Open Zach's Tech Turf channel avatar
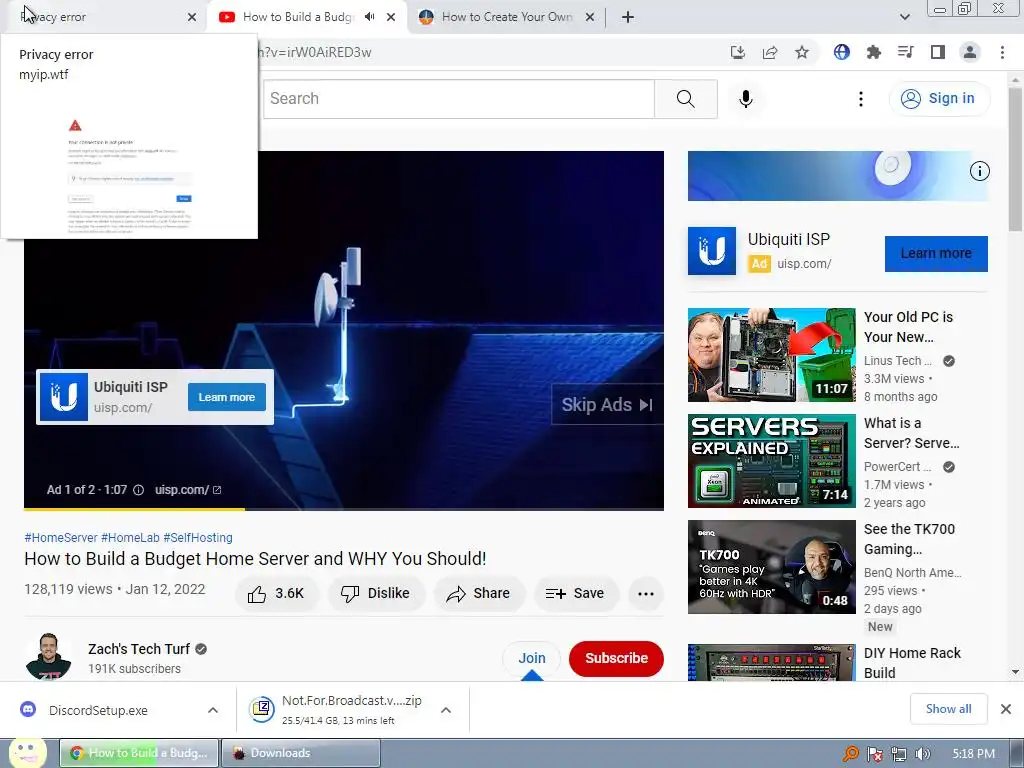The image size is (1024, 768). click(48, 656)
